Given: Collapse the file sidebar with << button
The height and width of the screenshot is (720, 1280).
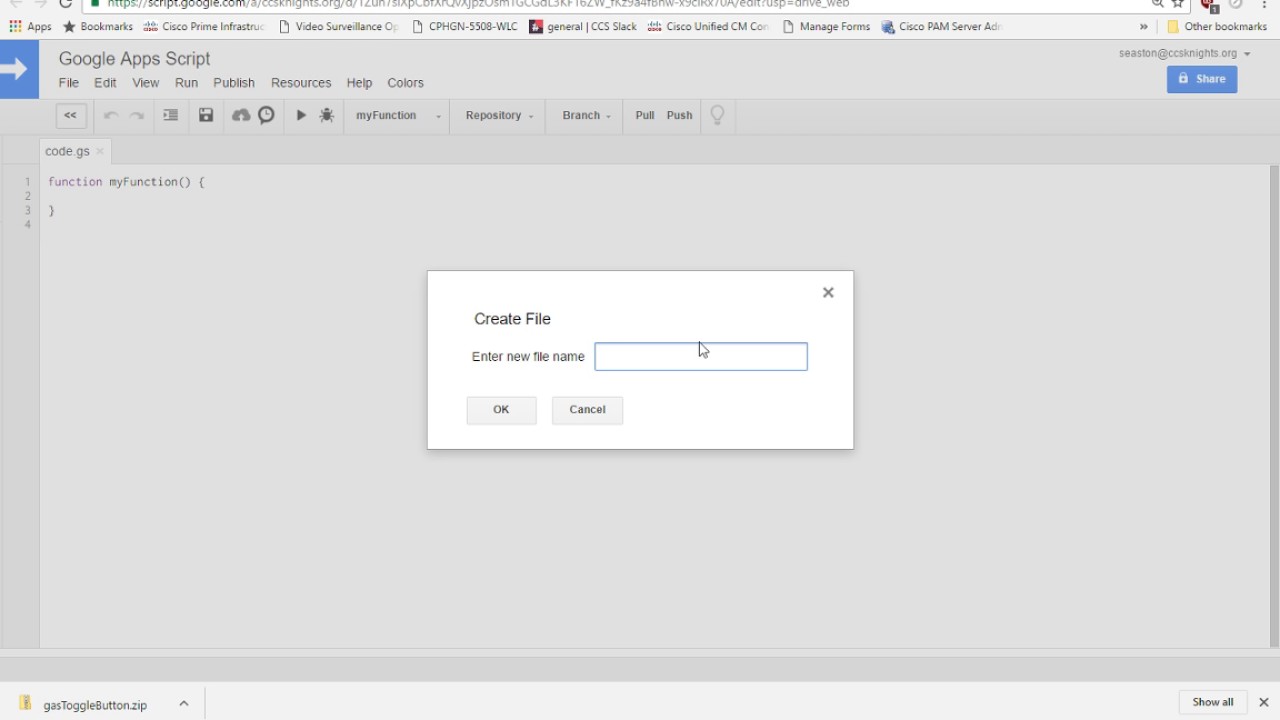Looking at the screenshot, I should coord(70,115).
